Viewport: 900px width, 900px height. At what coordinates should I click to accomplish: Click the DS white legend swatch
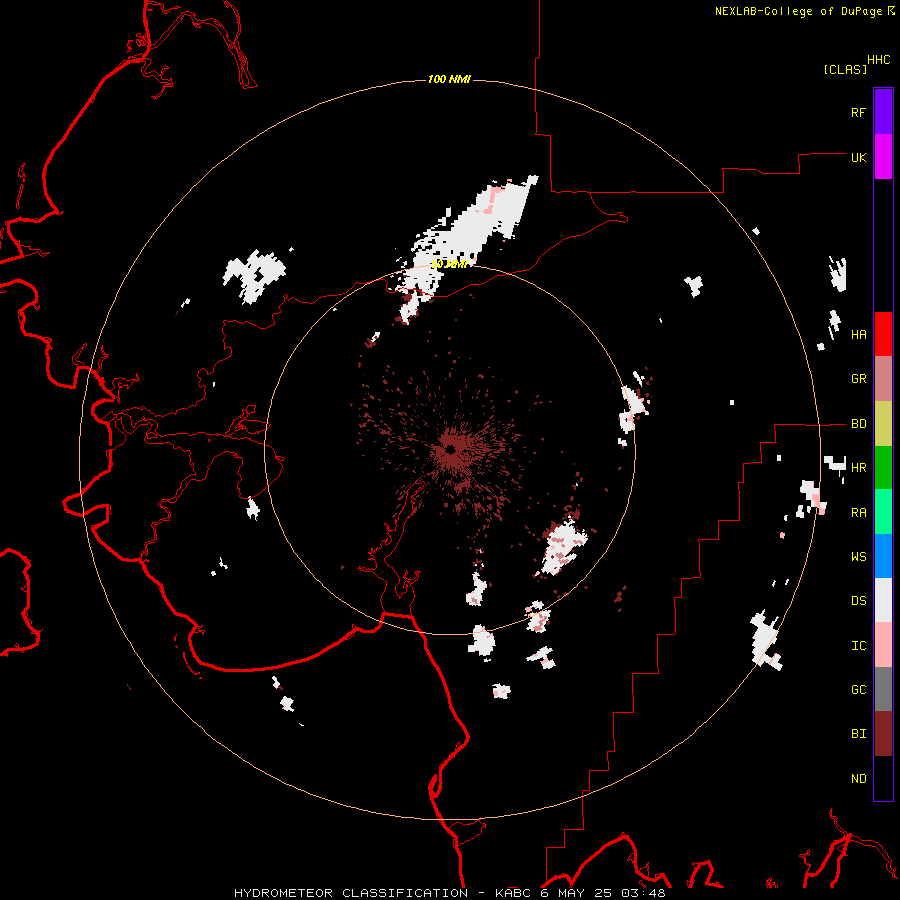[x=883, y=600]
